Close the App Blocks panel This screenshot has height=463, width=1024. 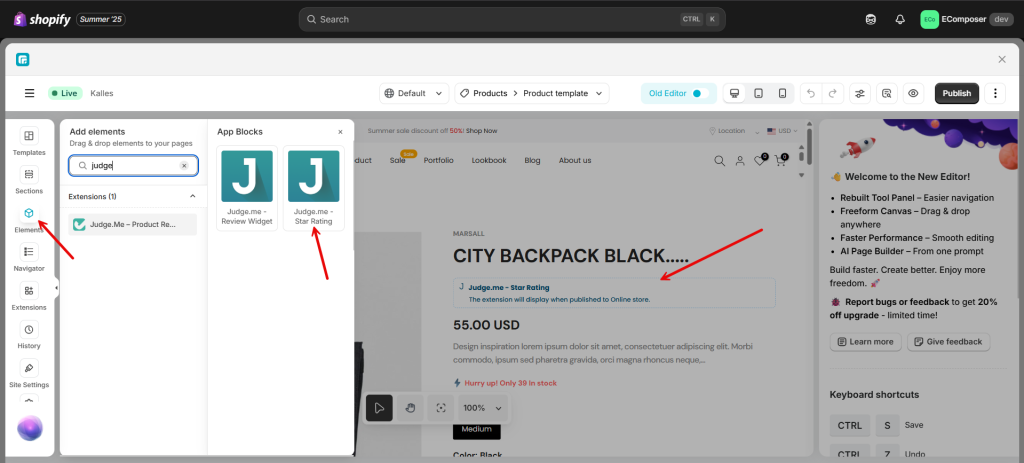[x=340, y=132]
